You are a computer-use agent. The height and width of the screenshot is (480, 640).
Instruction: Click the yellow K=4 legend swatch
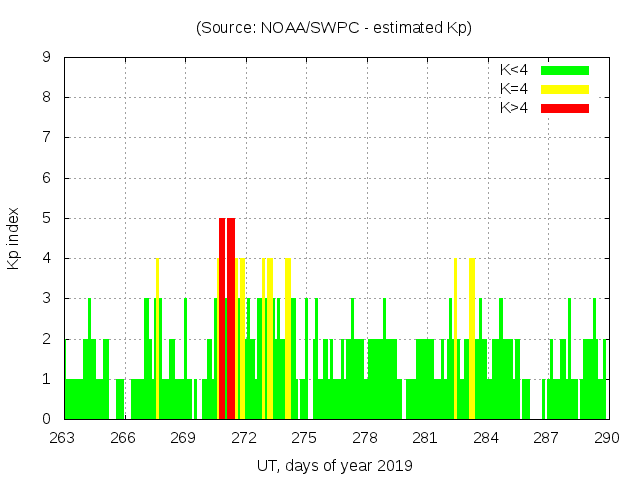pyautogui.click(x=565, y=89)
